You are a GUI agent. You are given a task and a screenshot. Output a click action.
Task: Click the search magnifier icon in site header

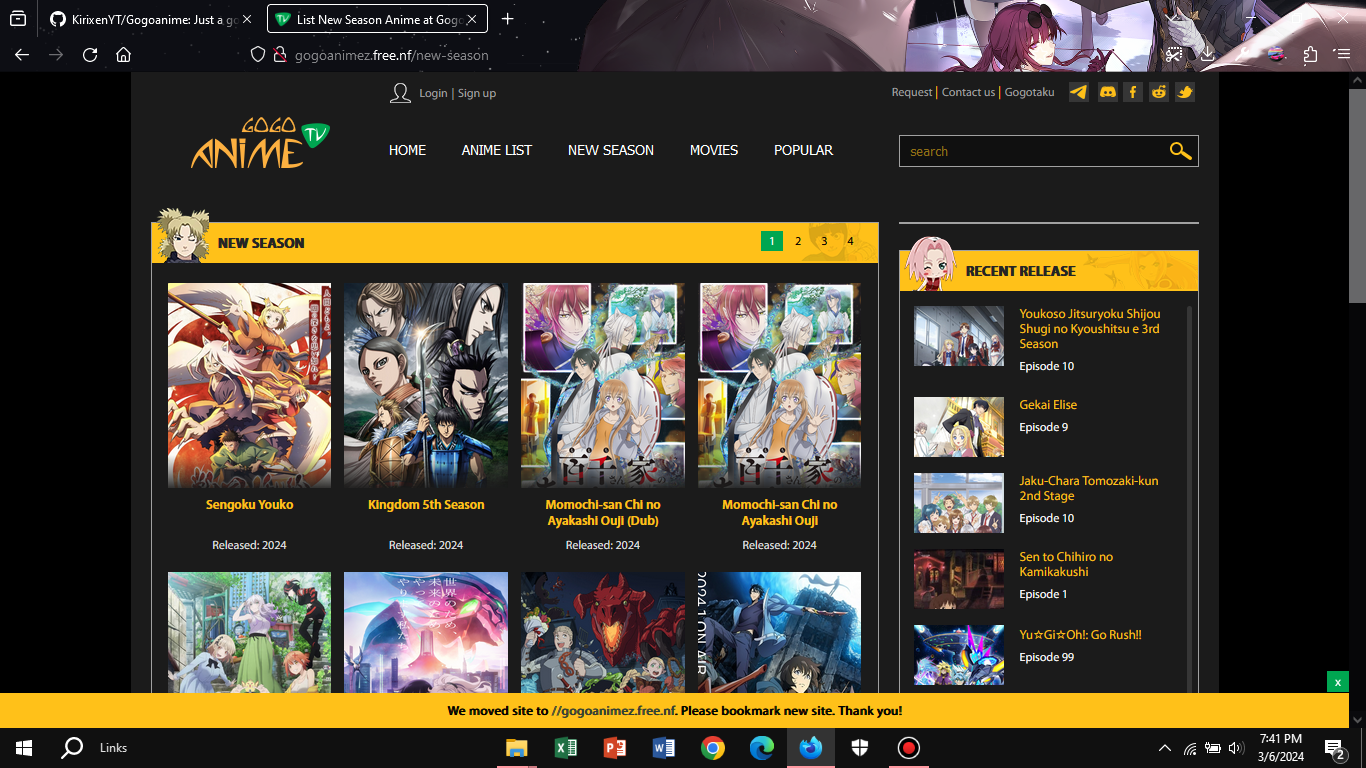[1180, 151]
